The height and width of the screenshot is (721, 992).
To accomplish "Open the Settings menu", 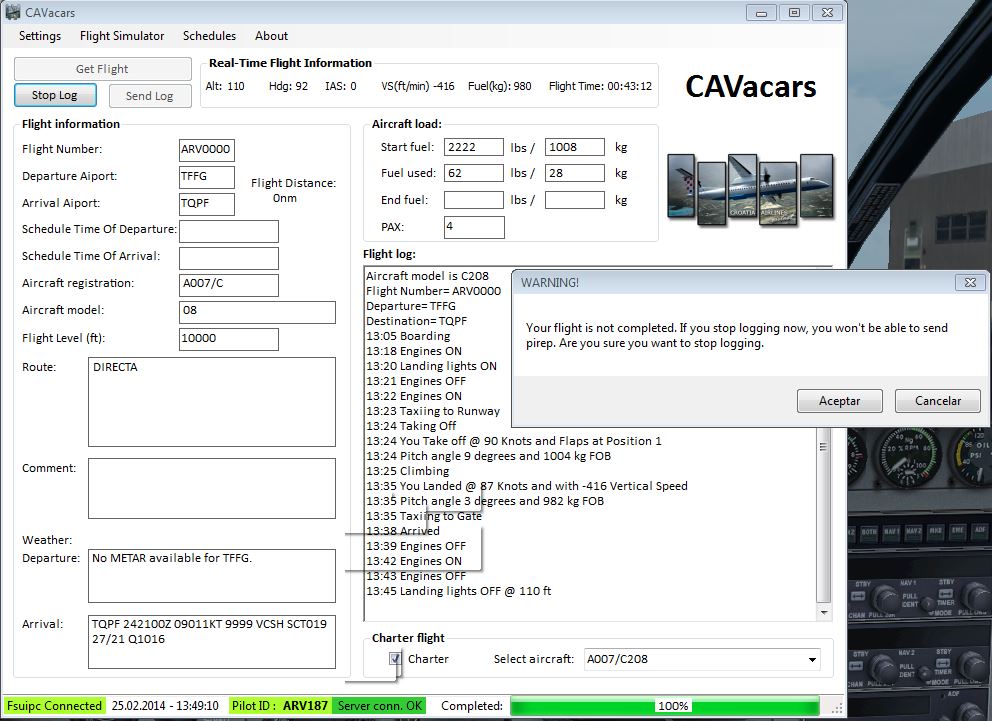I will [40, 36].
